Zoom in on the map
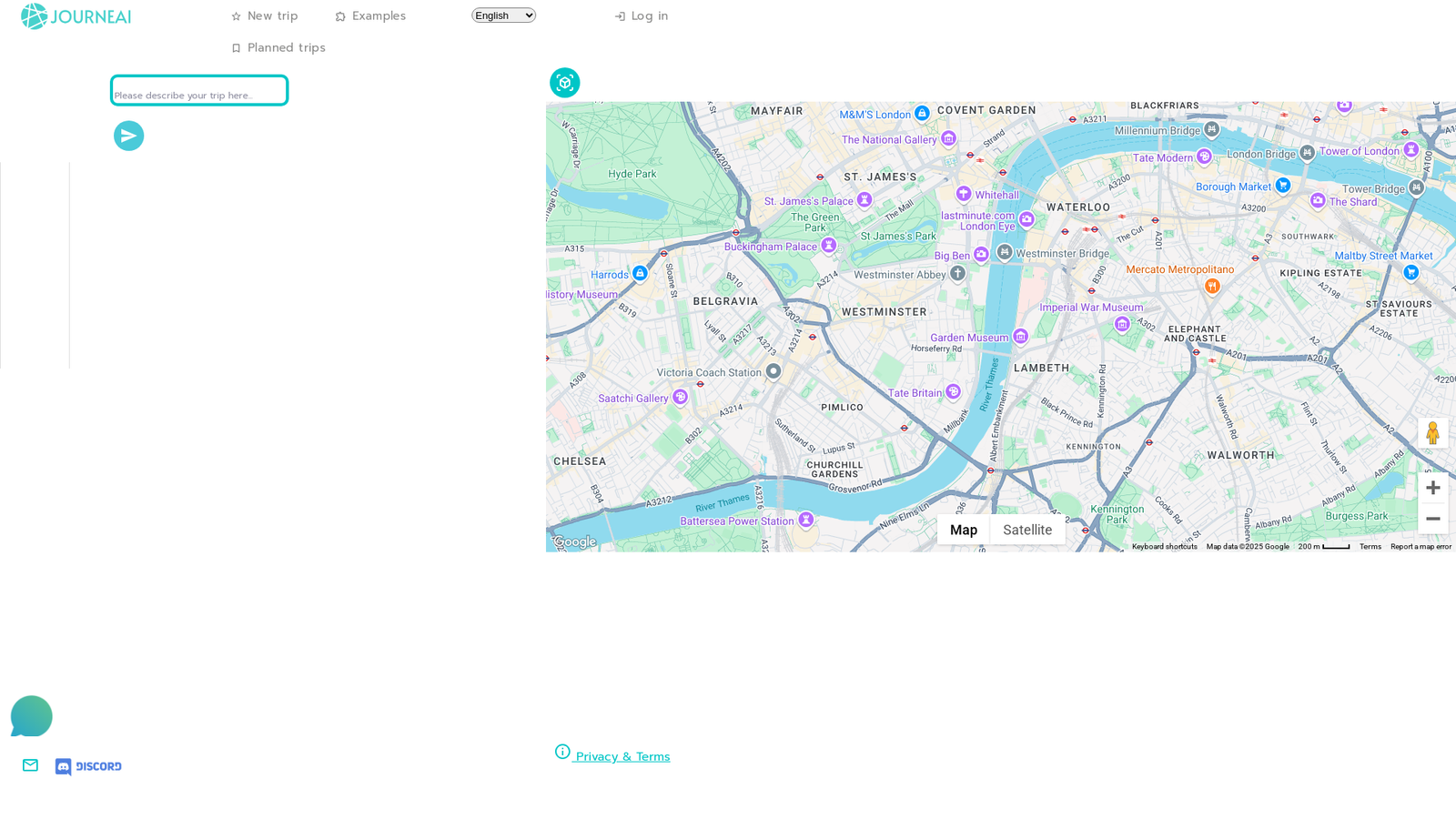 click(1433, 488)
